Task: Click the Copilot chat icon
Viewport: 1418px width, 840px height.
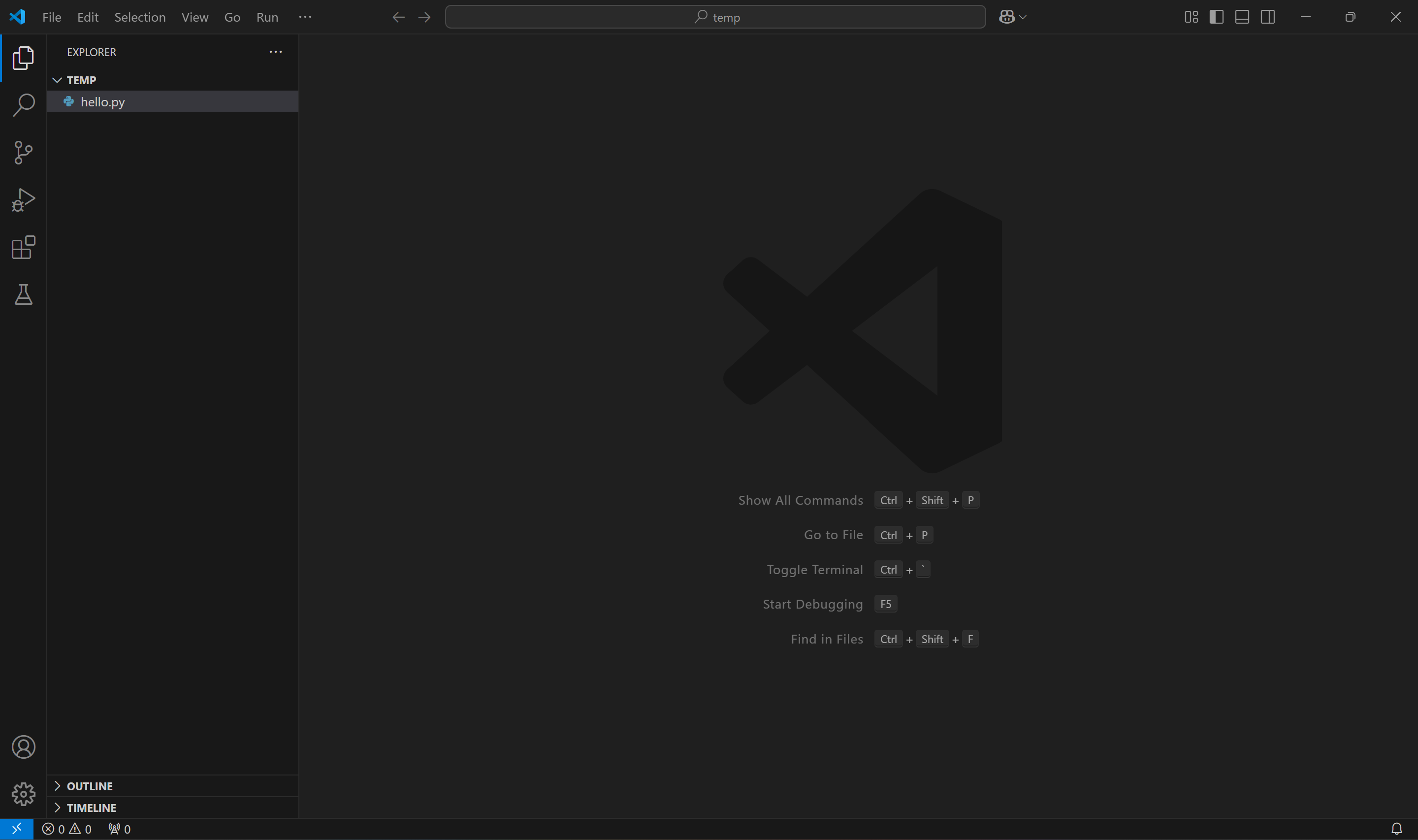Action: tap(1007, 17)
